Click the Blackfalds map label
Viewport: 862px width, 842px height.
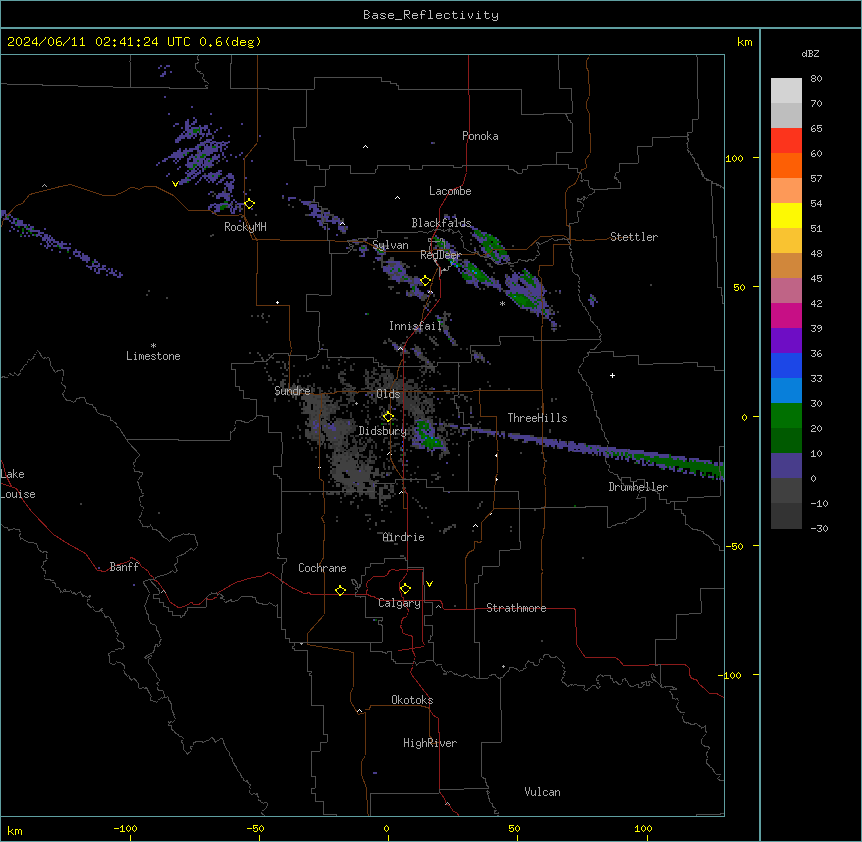[x=441, y=223]
